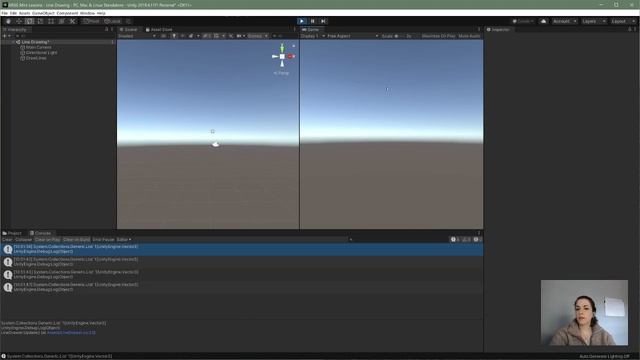Open the Assets menu
This screenshot has width=640, height=360.
pyautogui.click(x=24, y=13)
